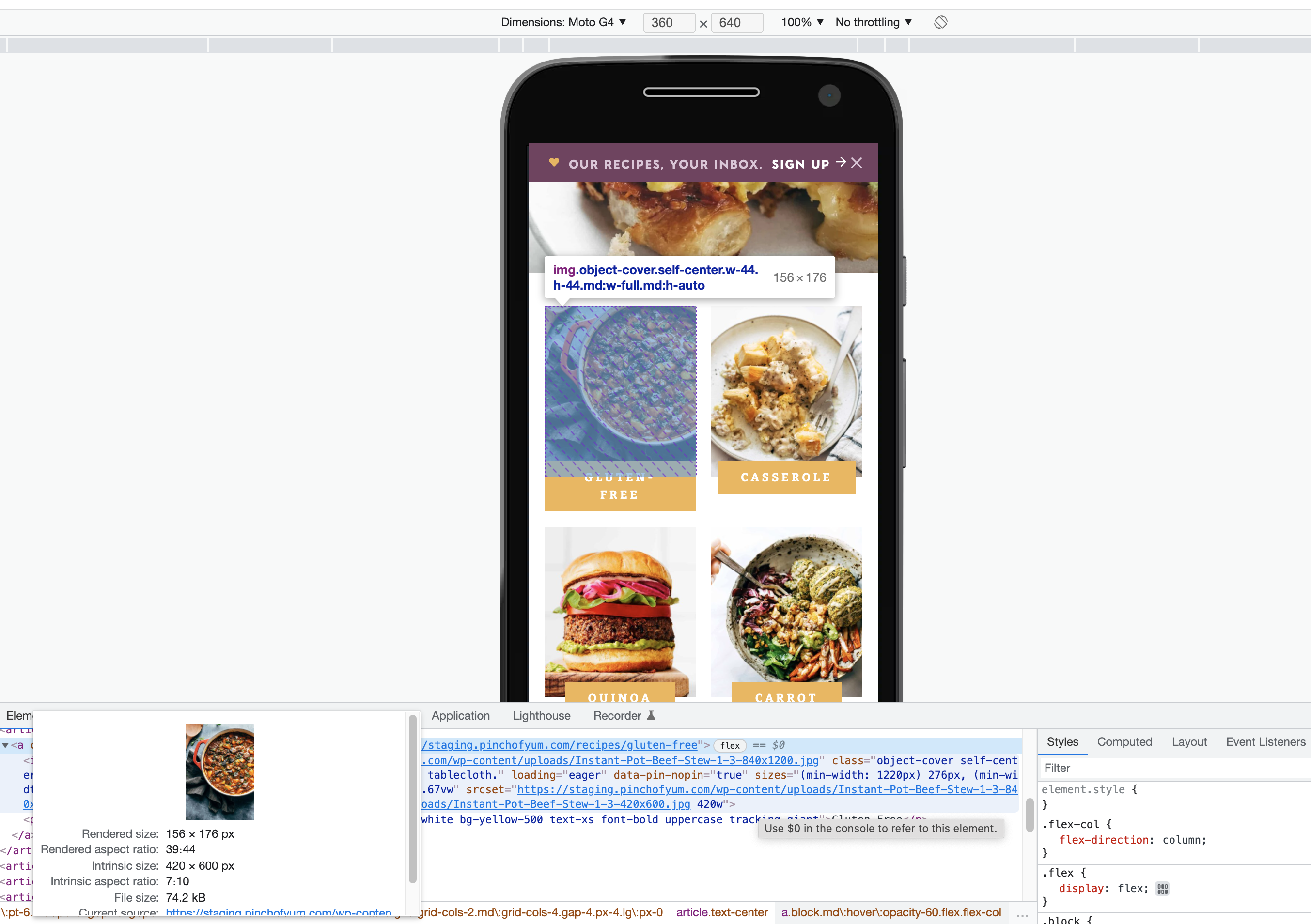
Task: Open the No throttling dropdown
Action: pyautogui.click(x=873, y=22)
